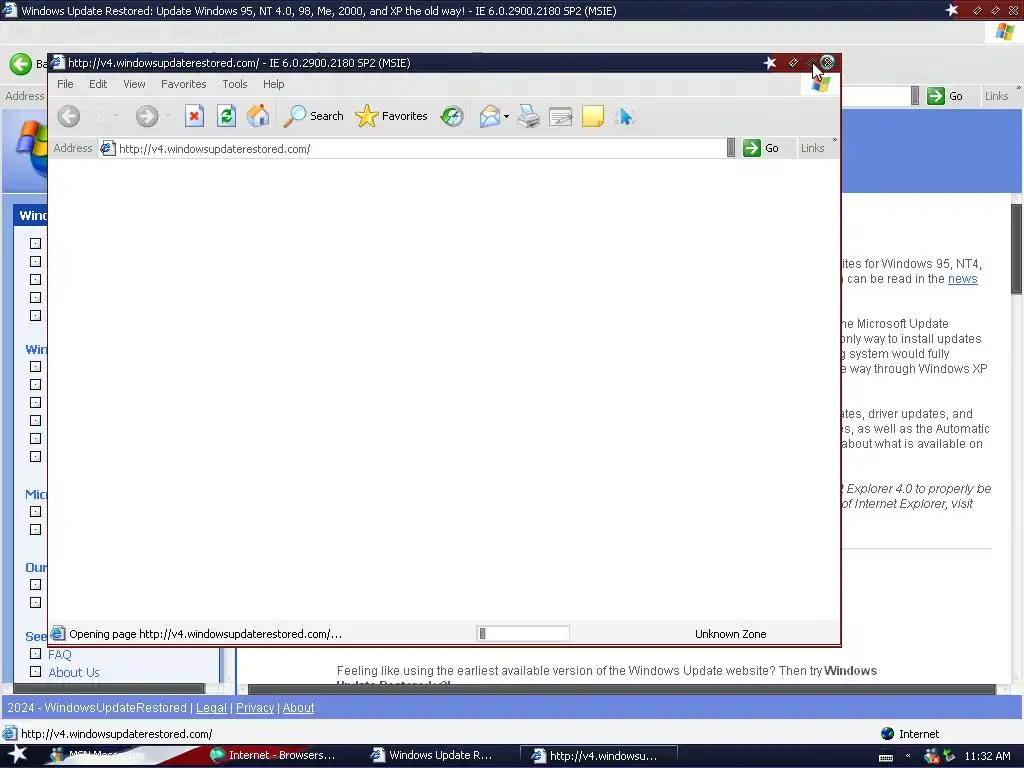Click the Go button in the background window

click(944, 96)
